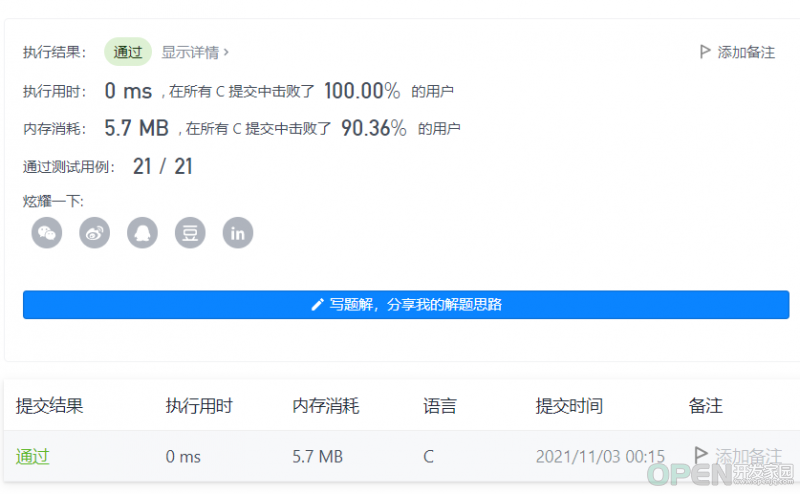Open the 通过 submission in table row

click(32, 456)
